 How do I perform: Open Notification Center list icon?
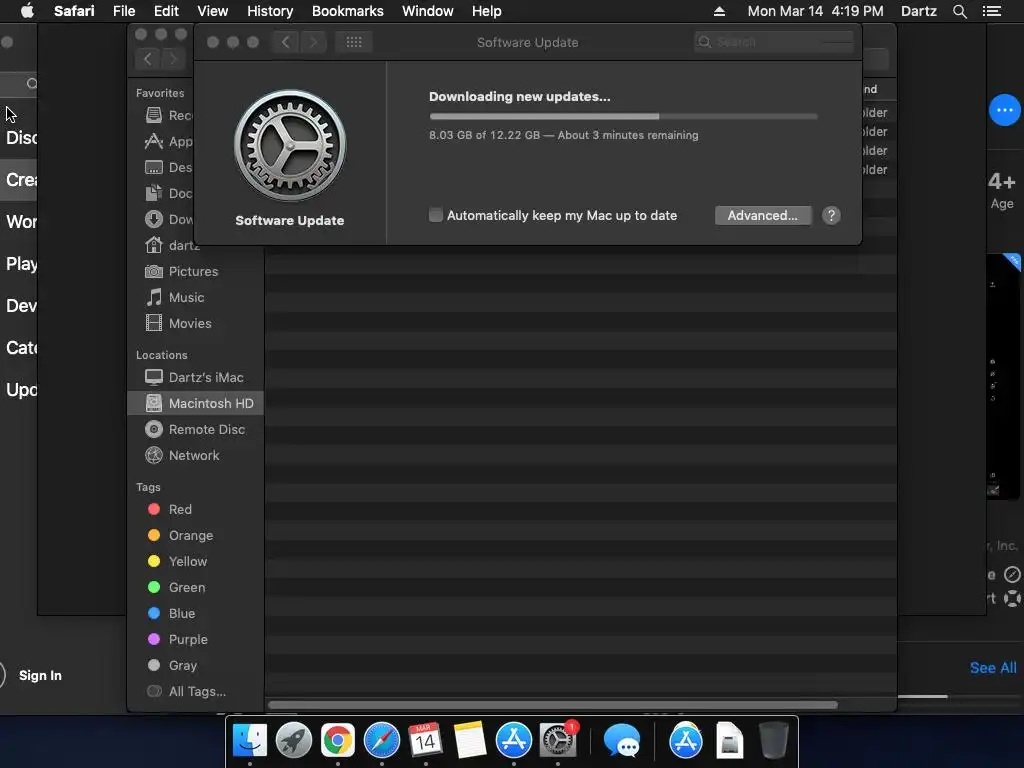[x=991, y=11]
